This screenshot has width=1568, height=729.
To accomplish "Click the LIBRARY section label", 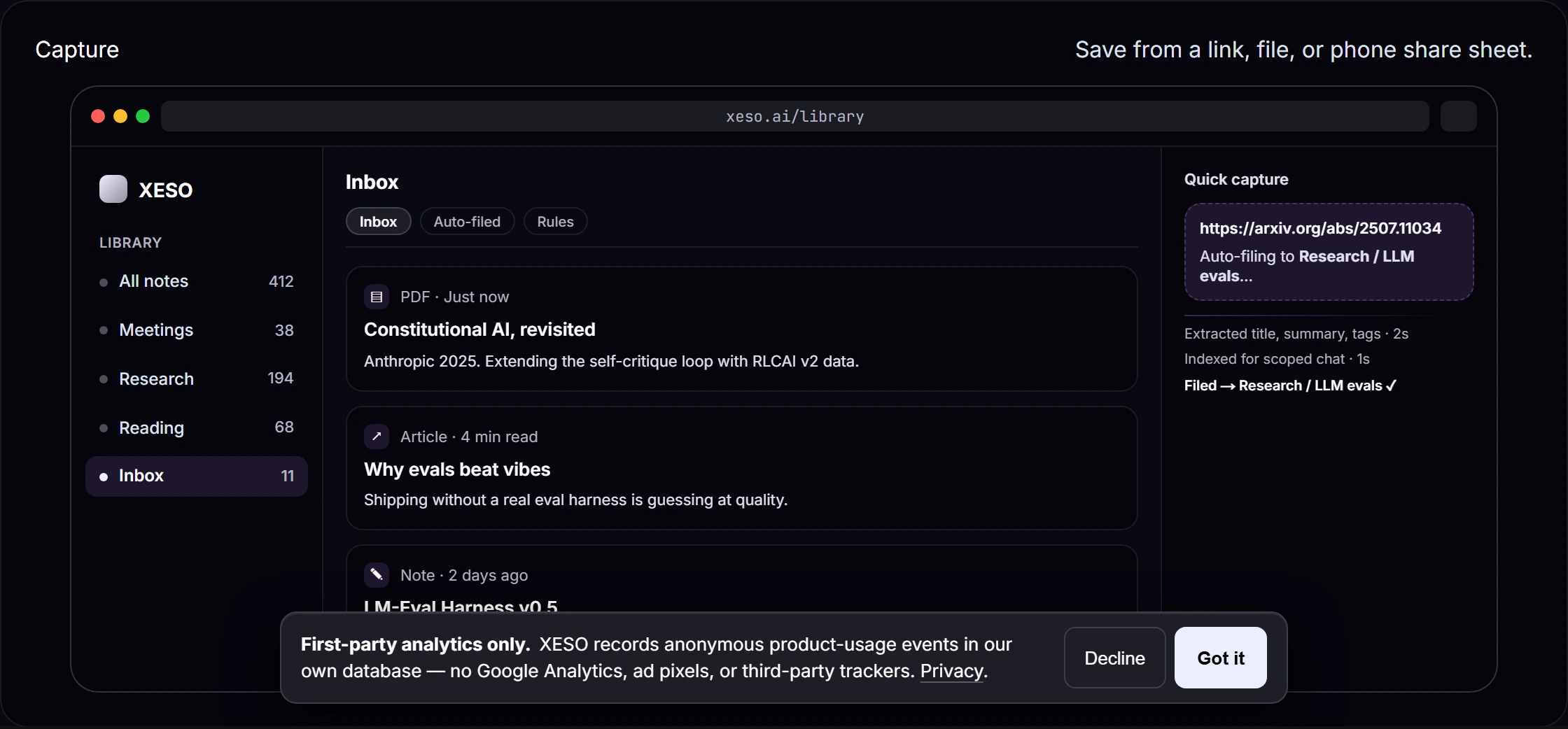I will [x=131, y=243].
